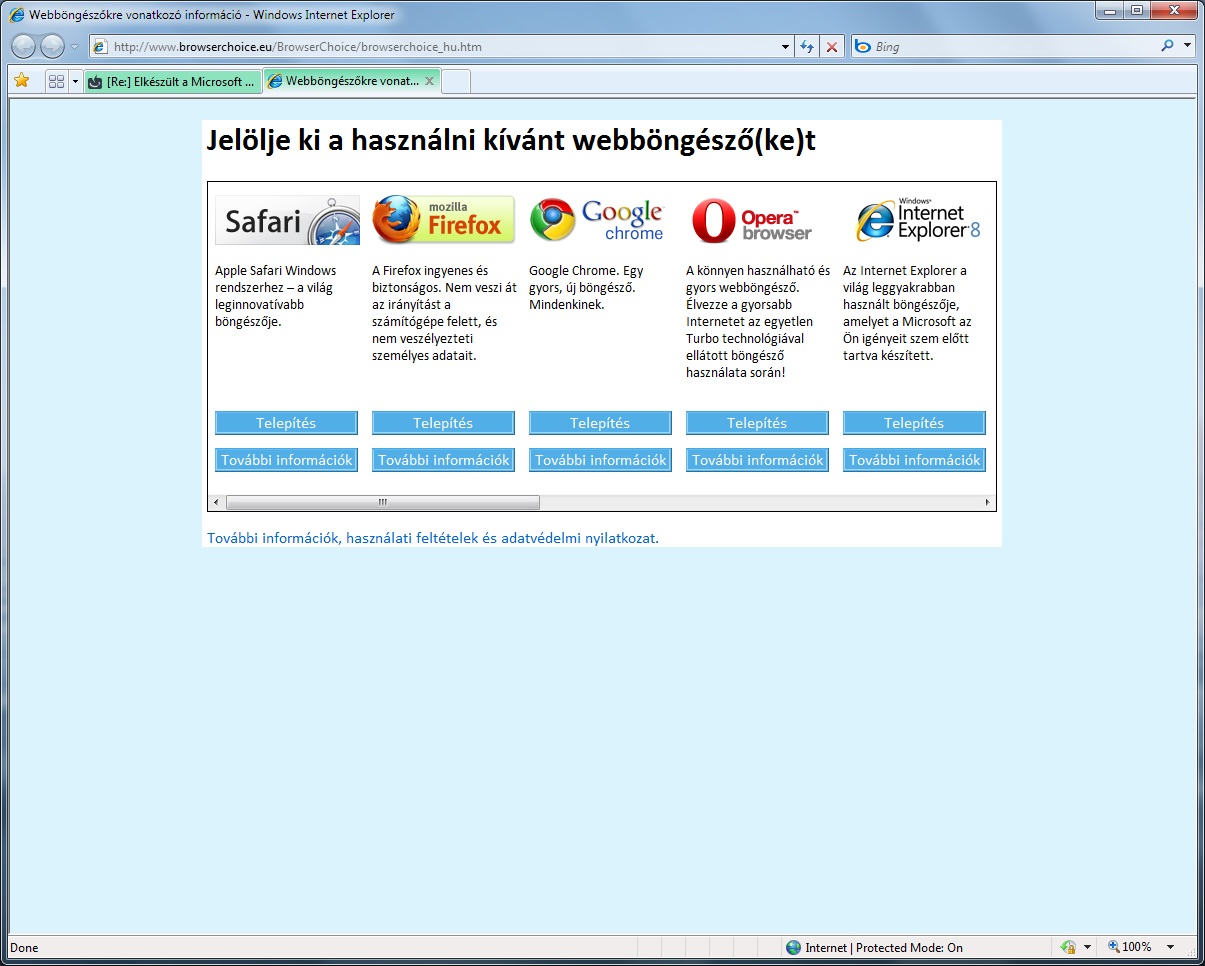The width and height of the screenshot is (1205, 966).
Task: Open the search provider dropdown arrow
Action: tap(1187, 46)
